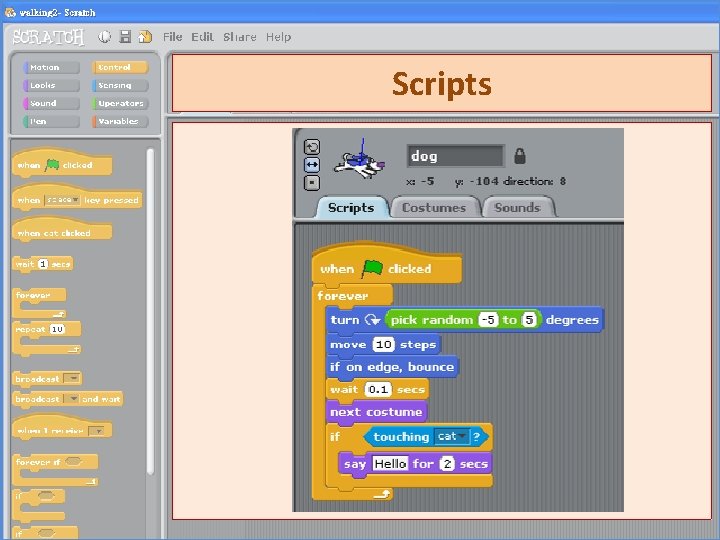
Task: Click the sprite name field 'dog'
Action: 456,156
